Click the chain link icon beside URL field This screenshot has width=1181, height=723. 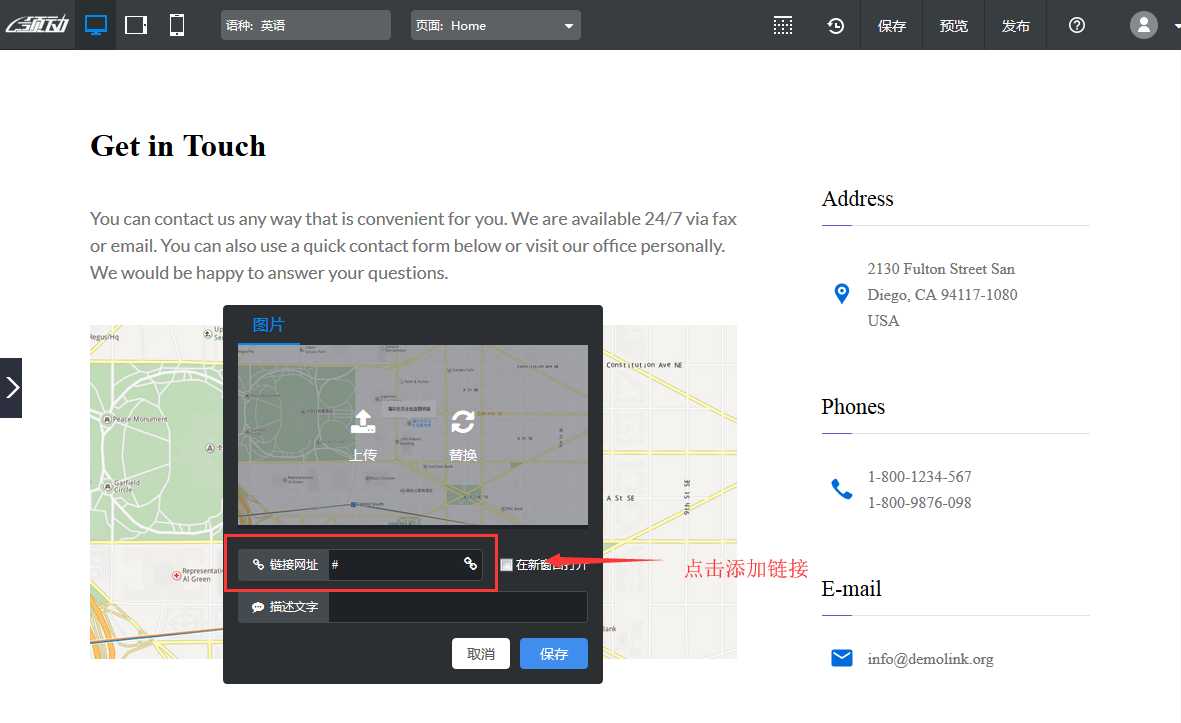(469, 564)
